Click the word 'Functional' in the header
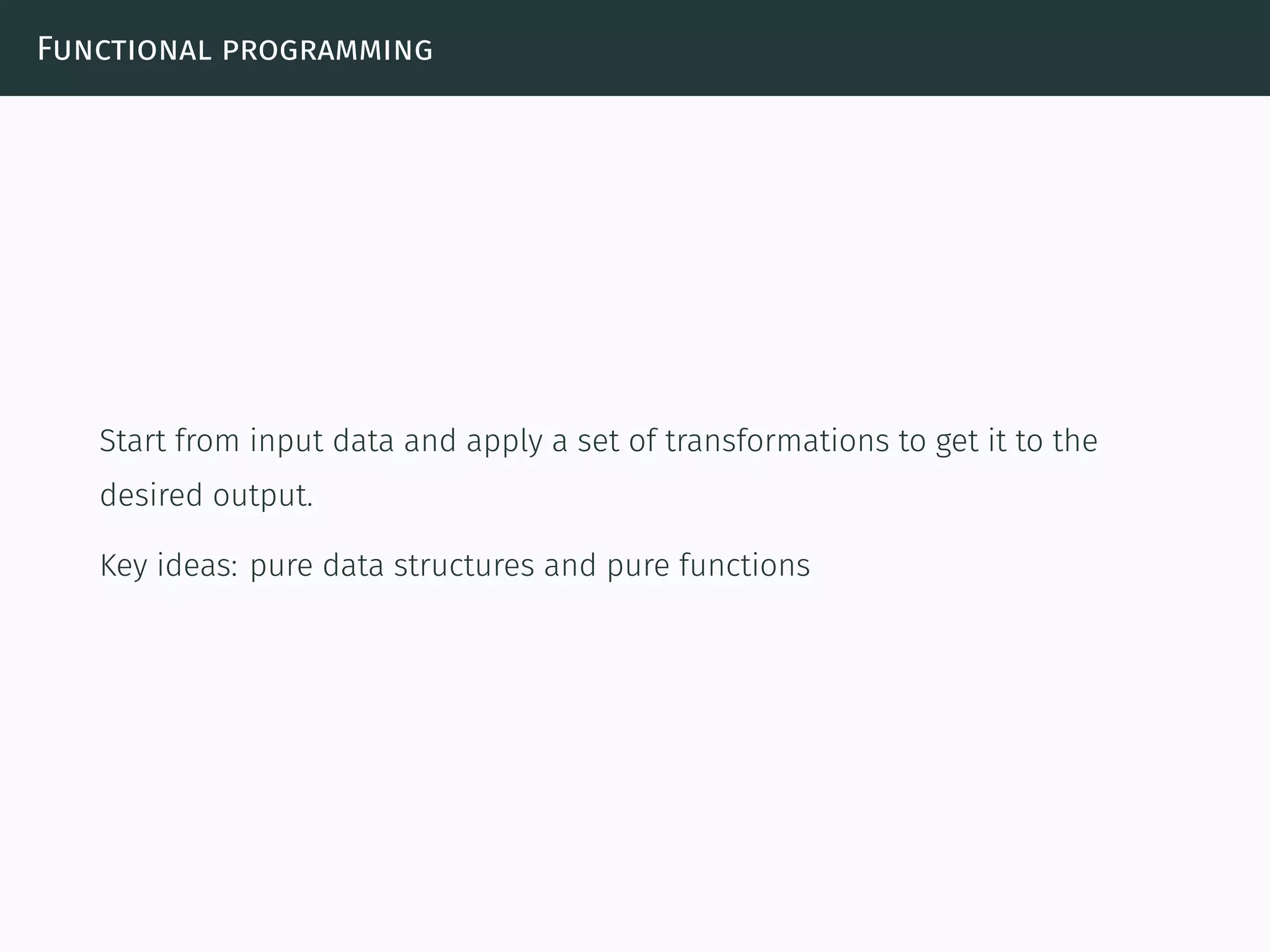The width and height of the screenshot is (1270, 952). click(124, 50)
